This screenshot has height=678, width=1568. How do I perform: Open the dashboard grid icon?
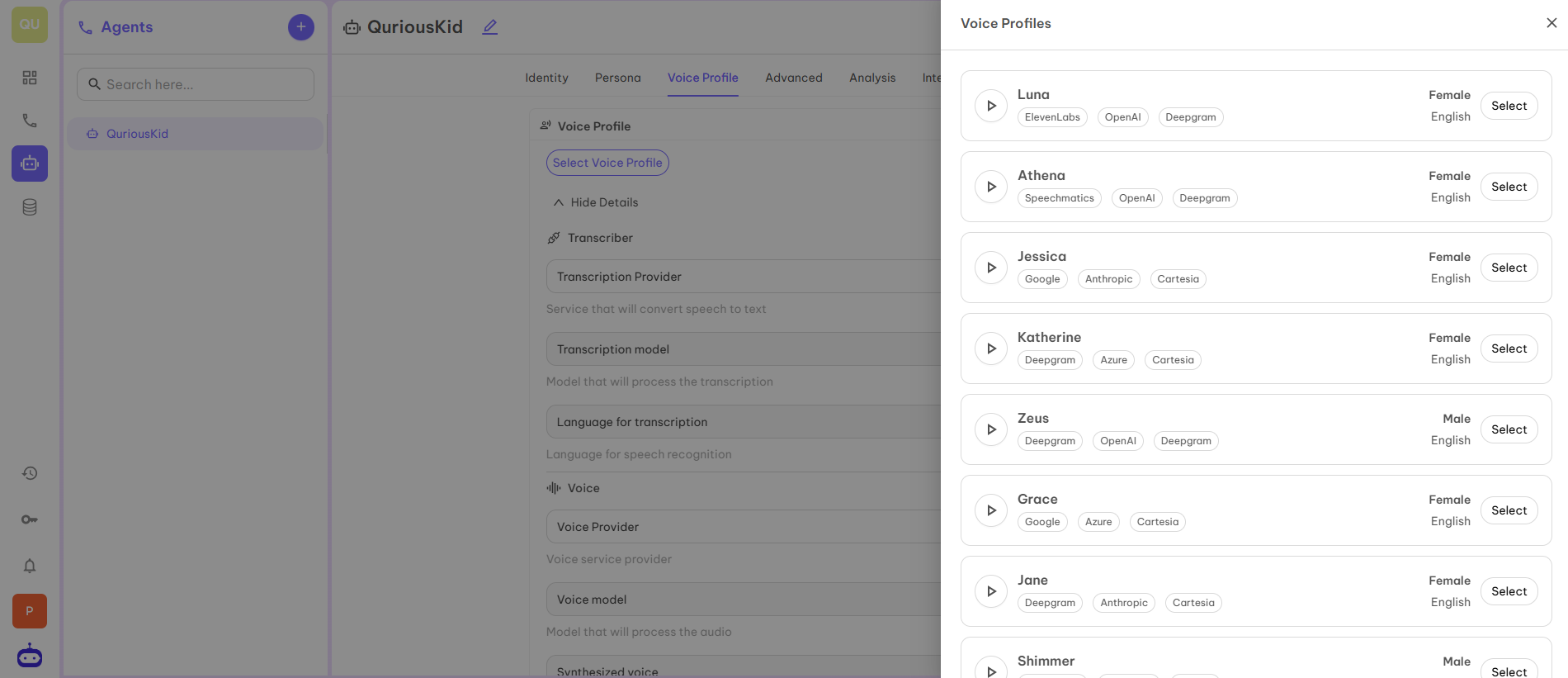(30, 78)
